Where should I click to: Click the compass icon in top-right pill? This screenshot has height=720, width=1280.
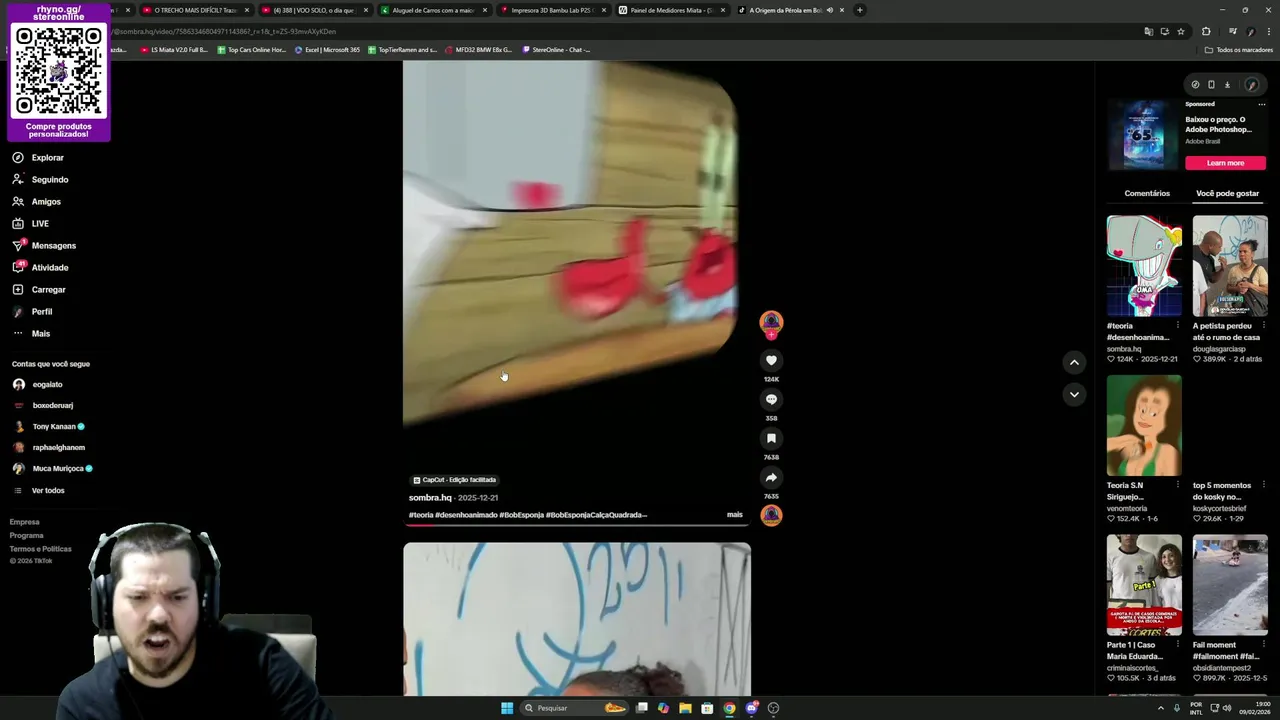pyautogui.click(x=1195, y=85)
